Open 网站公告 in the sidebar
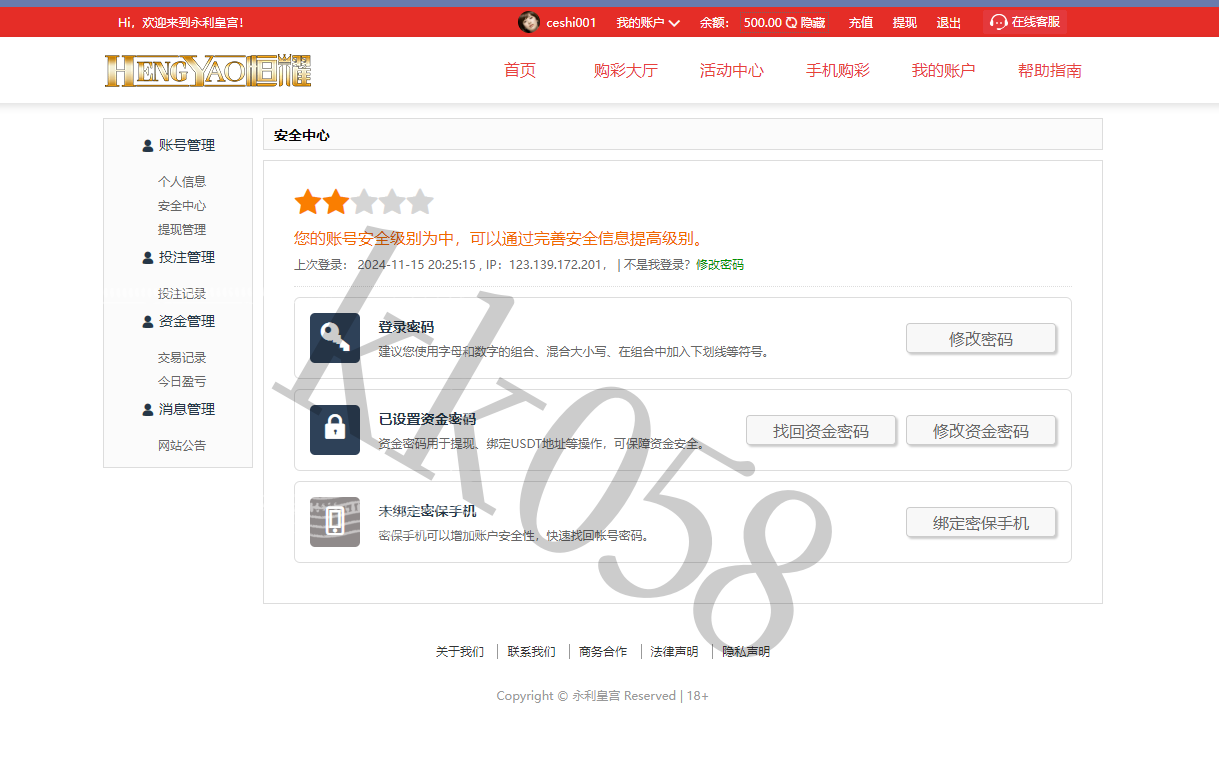The height and width of the screenshot is (770, 1219). [x=182, y=446]
